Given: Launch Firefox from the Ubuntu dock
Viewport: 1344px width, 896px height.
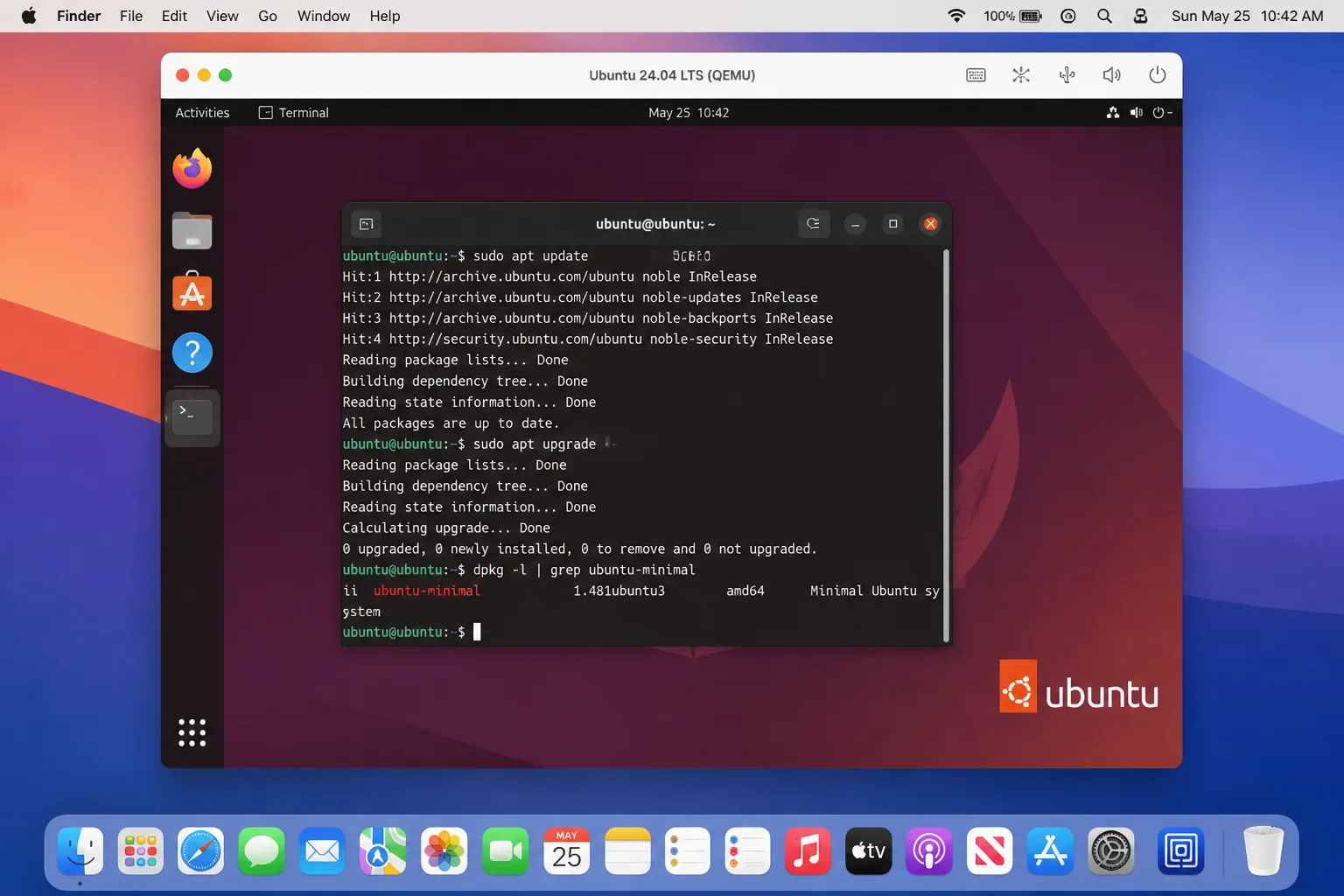Looking at the screenshot, I should click(x=192, y=168).
